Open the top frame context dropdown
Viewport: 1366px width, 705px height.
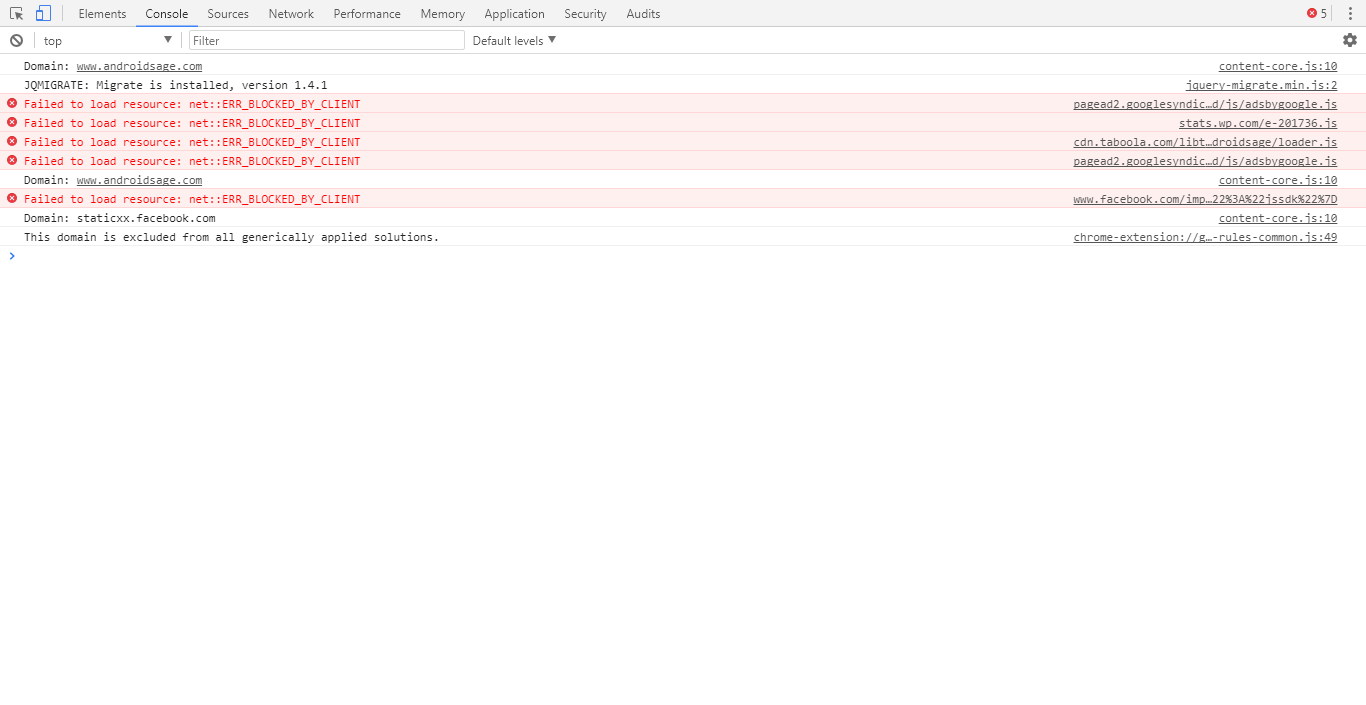click(x=105, y=40)
